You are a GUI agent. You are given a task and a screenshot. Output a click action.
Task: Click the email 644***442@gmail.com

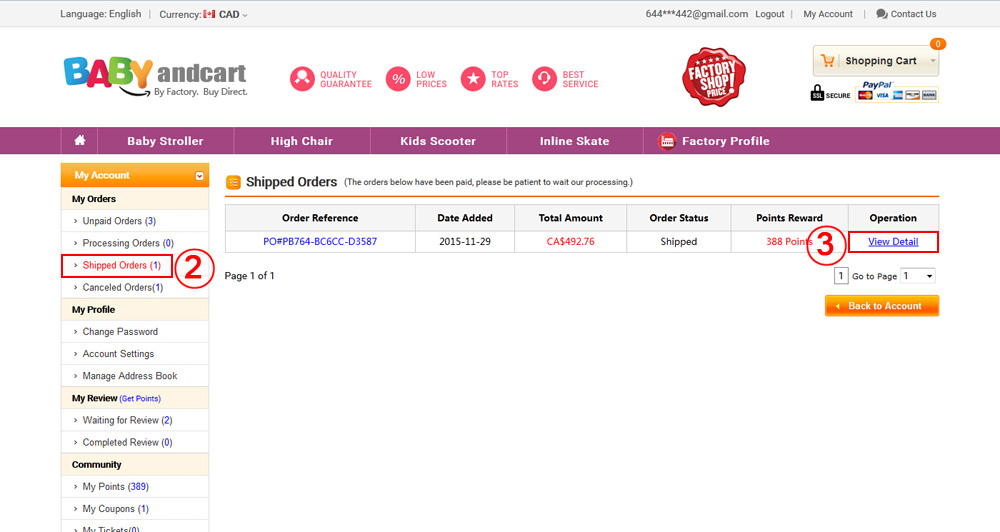pyautogui.click(x=696, y=14)
